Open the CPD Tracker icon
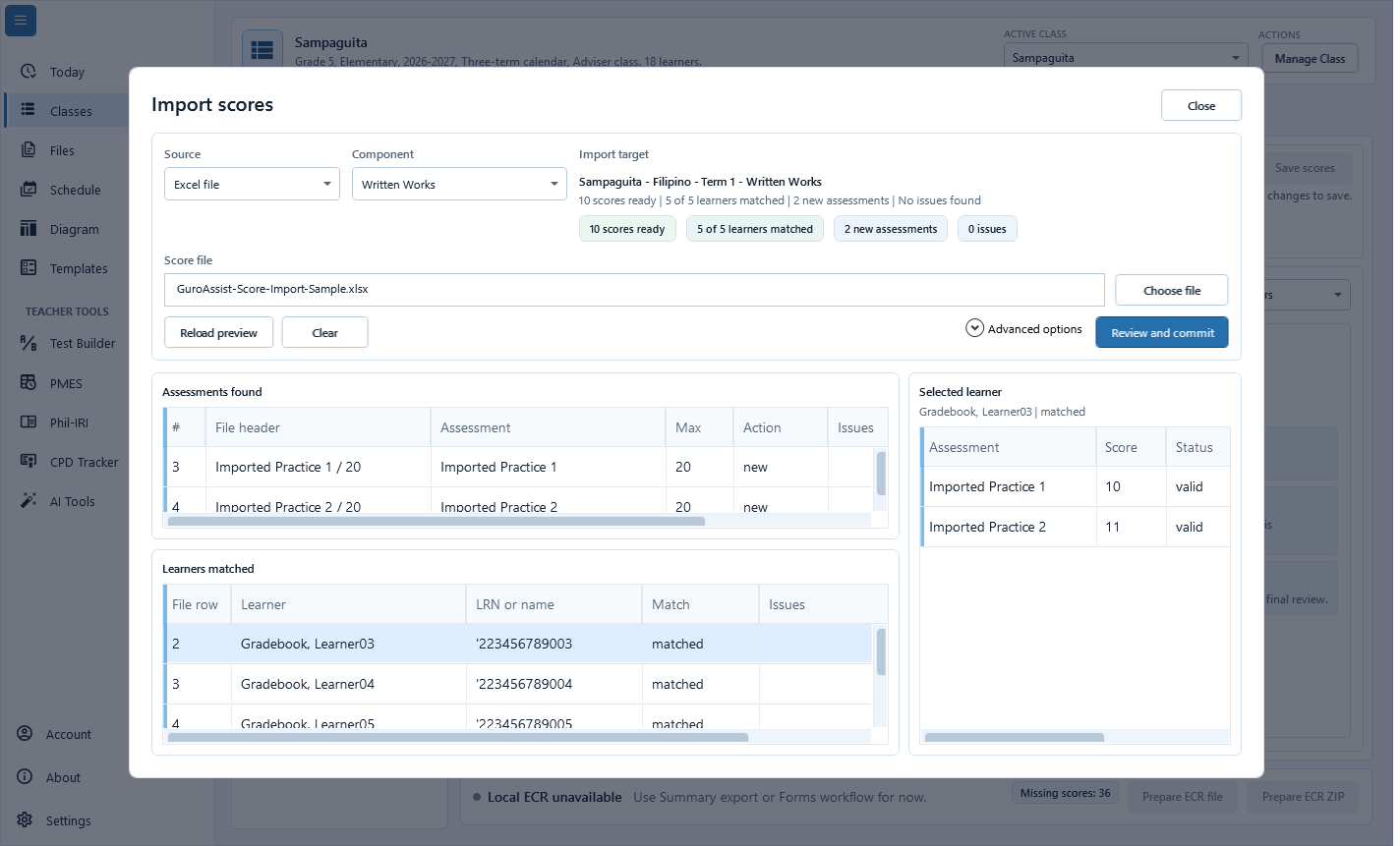This screenshot has height=846, width=1400. click(x=28, y=462)
